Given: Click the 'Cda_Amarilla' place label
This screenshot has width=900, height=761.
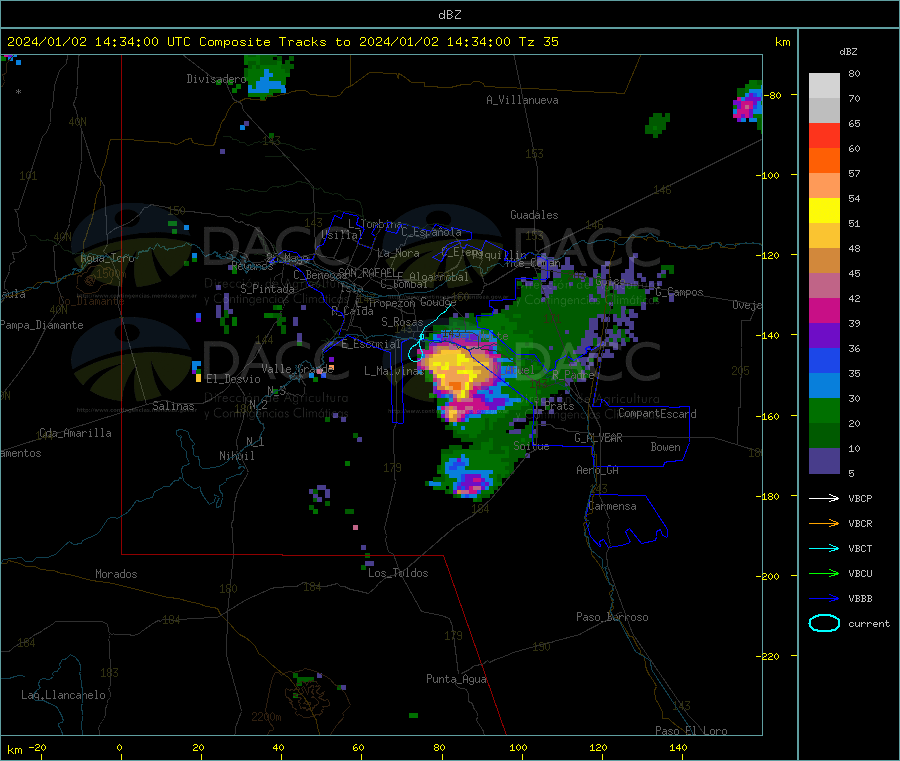Looking at the screenshot, I should 75,433.
